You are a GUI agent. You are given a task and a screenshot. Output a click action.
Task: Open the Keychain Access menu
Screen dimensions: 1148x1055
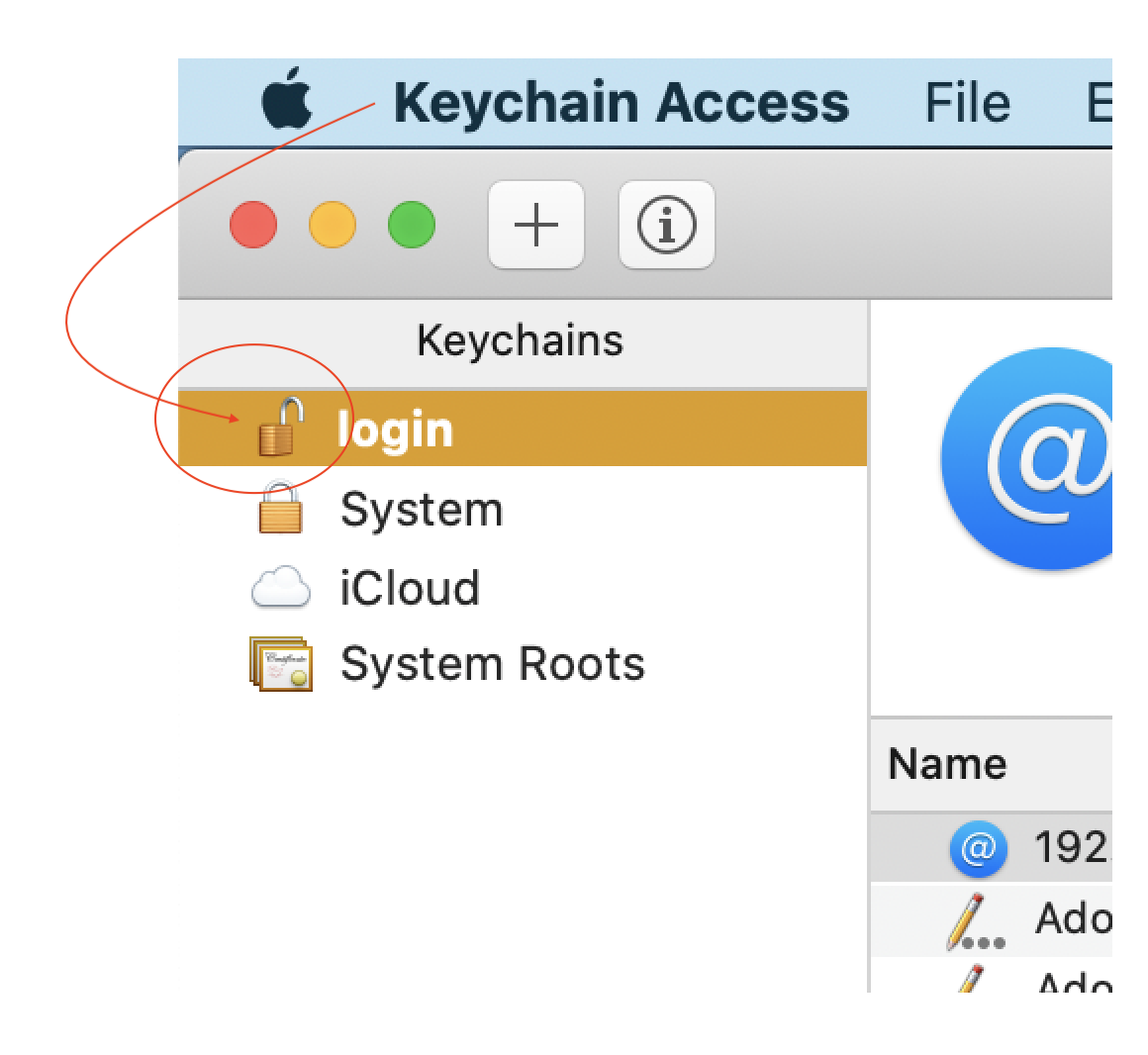coord(622,103)
